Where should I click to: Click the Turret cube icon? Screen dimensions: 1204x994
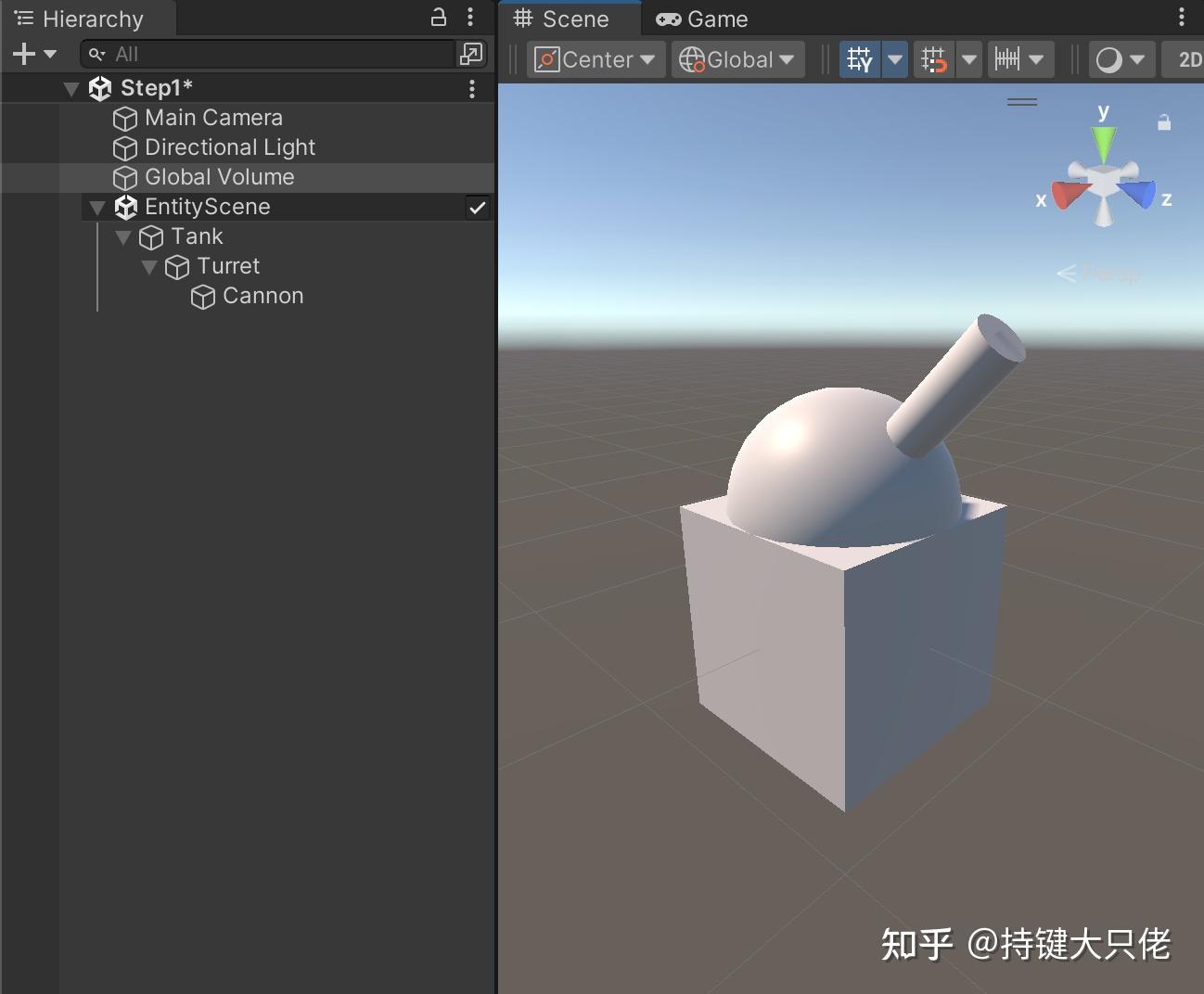coord(177,267)
